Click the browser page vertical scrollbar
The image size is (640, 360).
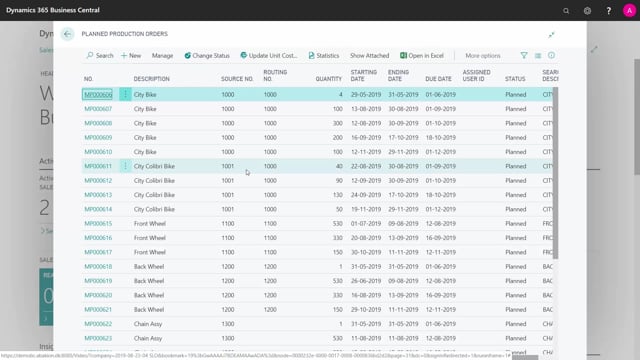(x=637, y=117)
